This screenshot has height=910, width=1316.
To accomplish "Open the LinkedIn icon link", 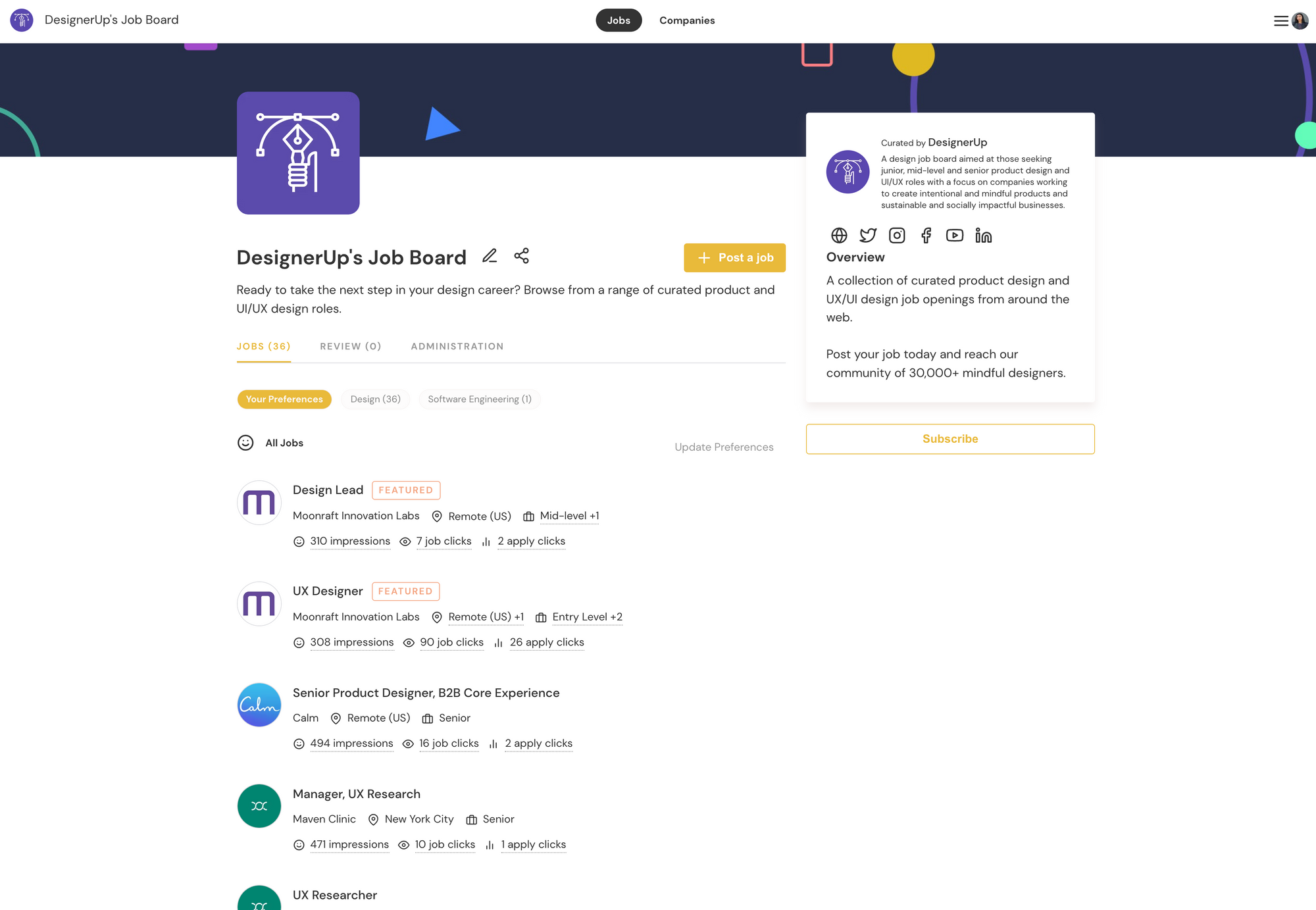I will (984, 236).
